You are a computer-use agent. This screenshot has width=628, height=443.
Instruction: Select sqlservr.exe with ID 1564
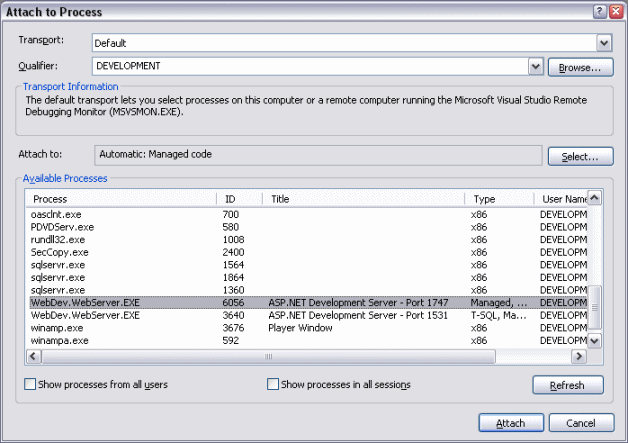pyautogui.click(x=308, y=265)
